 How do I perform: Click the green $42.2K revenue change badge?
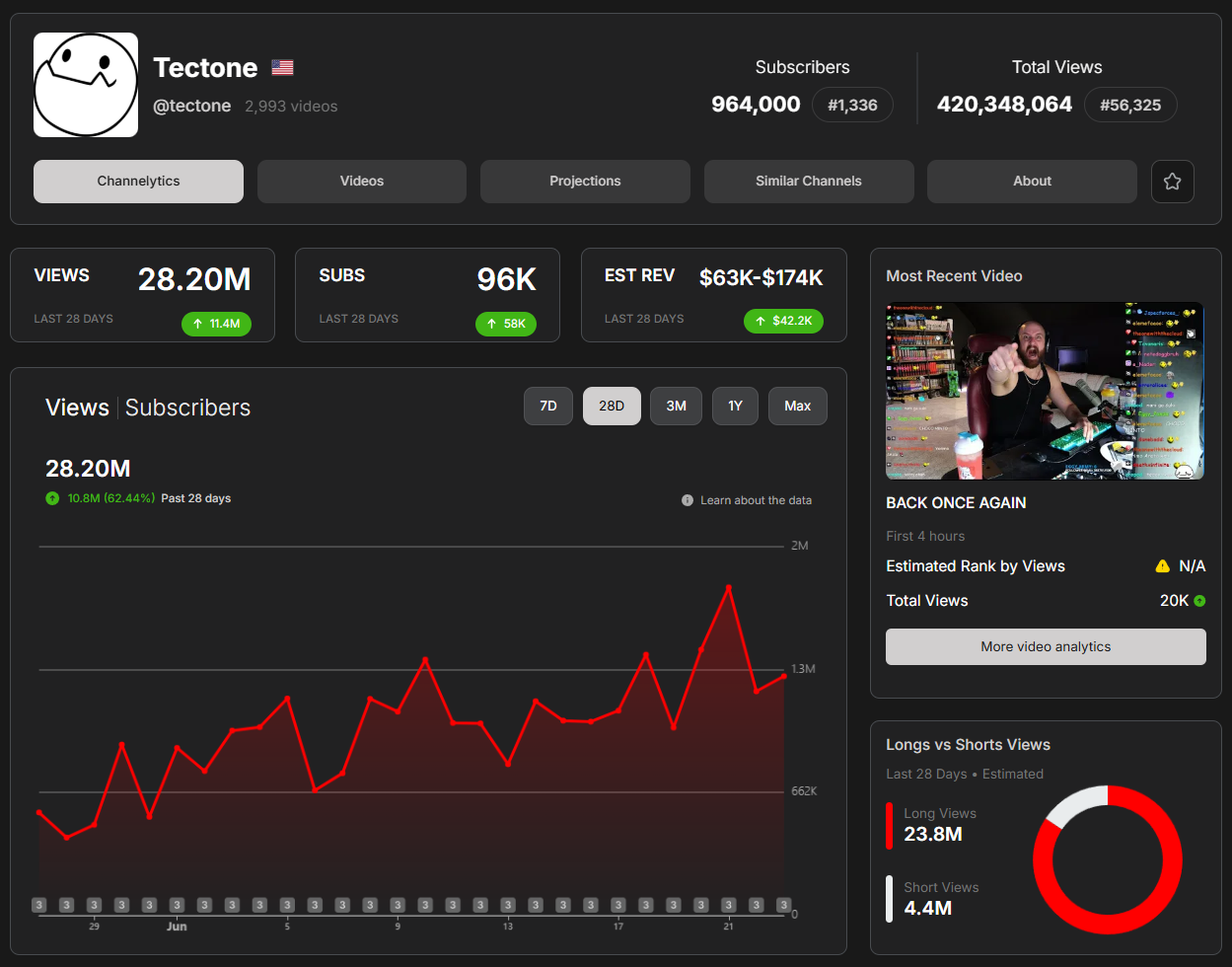(783, 321)
